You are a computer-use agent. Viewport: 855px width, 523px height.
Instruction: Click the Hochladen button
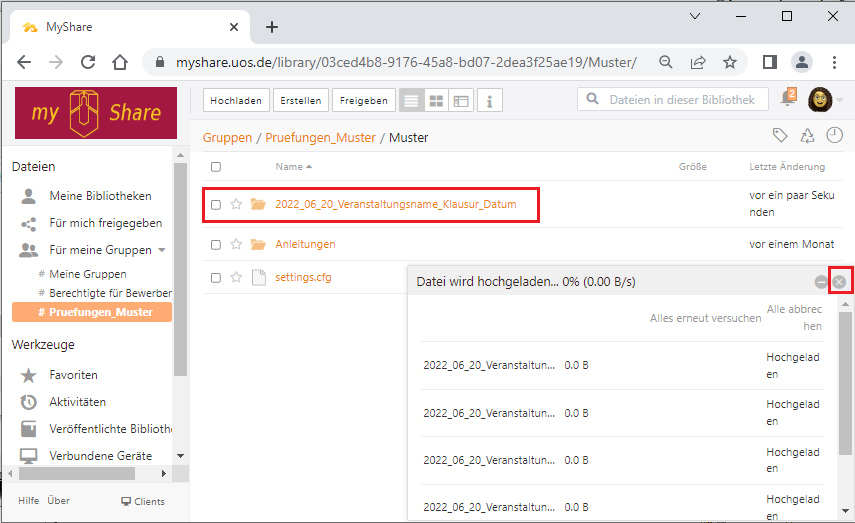[236, 101]
